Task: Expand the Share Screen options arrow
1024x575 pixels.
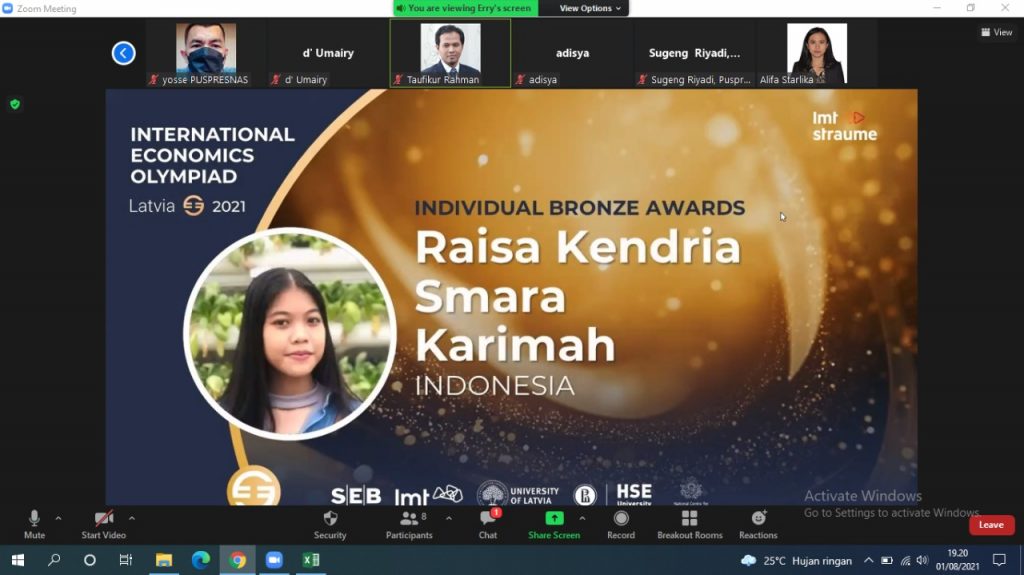Action: [582, 518]
